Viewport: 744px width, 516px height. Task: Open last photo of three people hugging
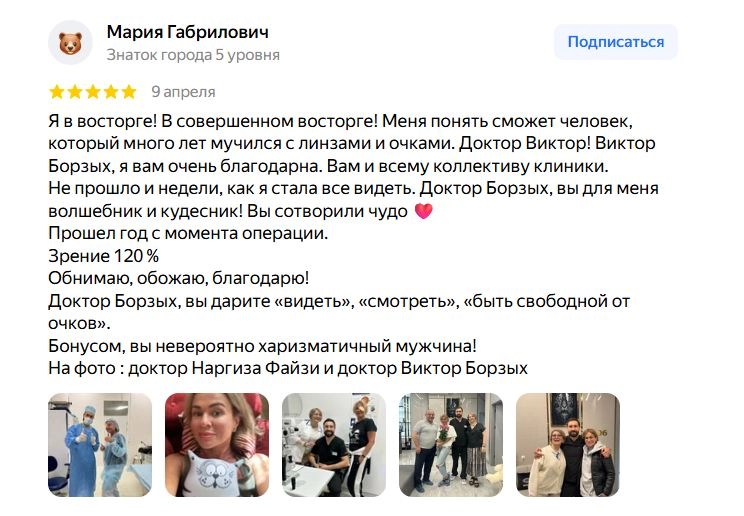coord(568,445)
